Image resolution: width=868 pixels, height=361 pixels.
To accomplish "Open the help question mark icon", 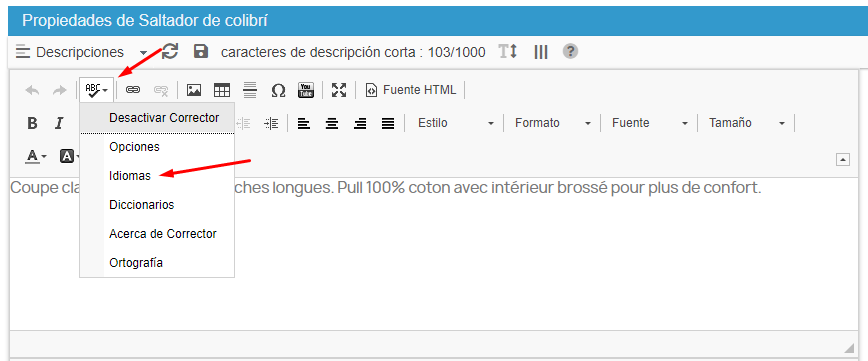I will tap(570, 51).
